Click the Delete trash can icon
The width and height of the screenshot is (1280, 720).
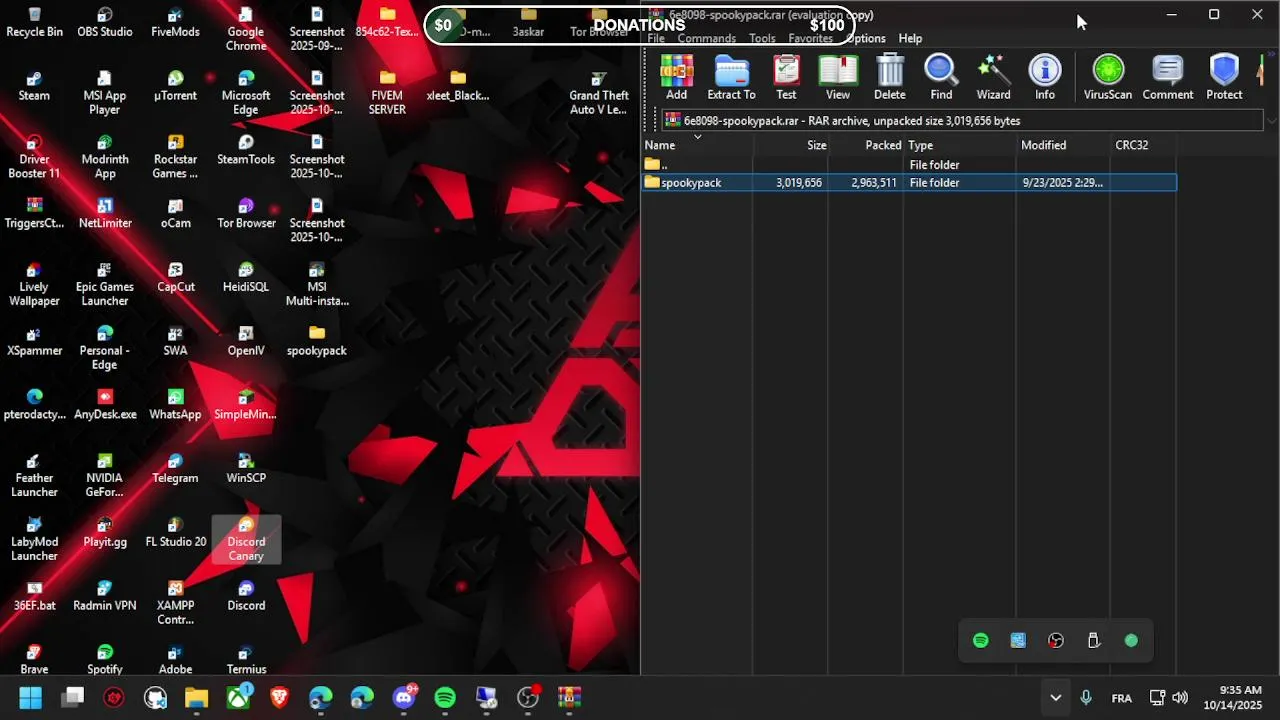890,78
